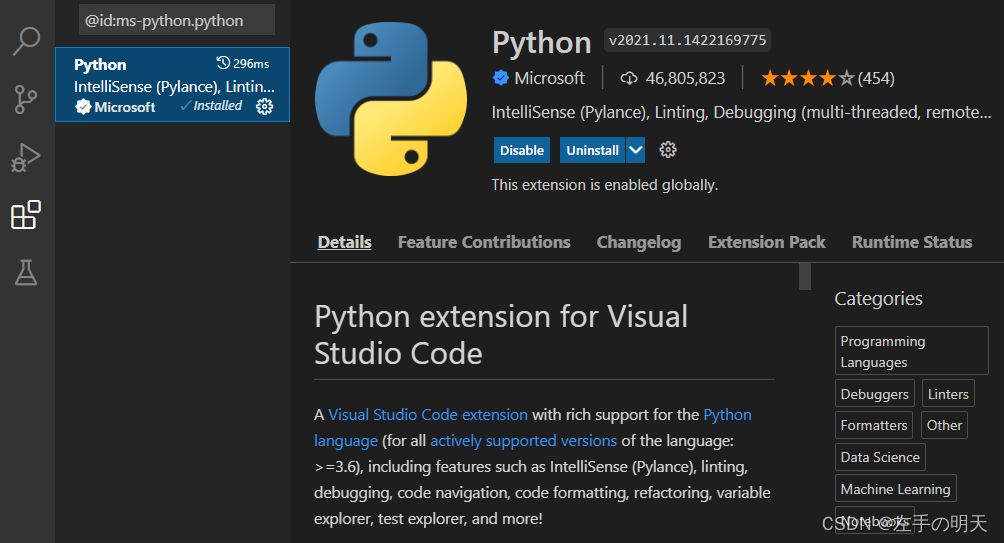Open the Testing flask icon
1004x543 pixels.
click(x=26, y=273)
